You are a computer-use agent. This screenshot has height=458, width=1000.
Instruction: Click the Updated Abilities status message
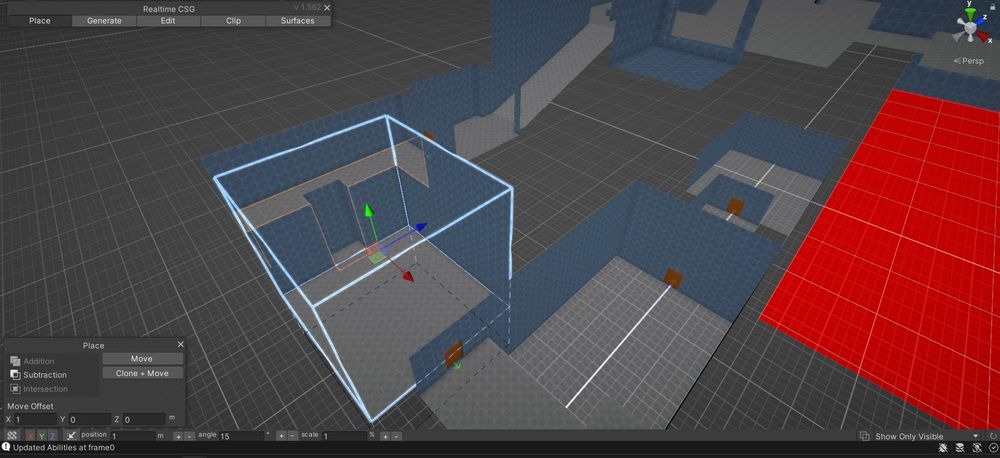click(x=64, y=448)
